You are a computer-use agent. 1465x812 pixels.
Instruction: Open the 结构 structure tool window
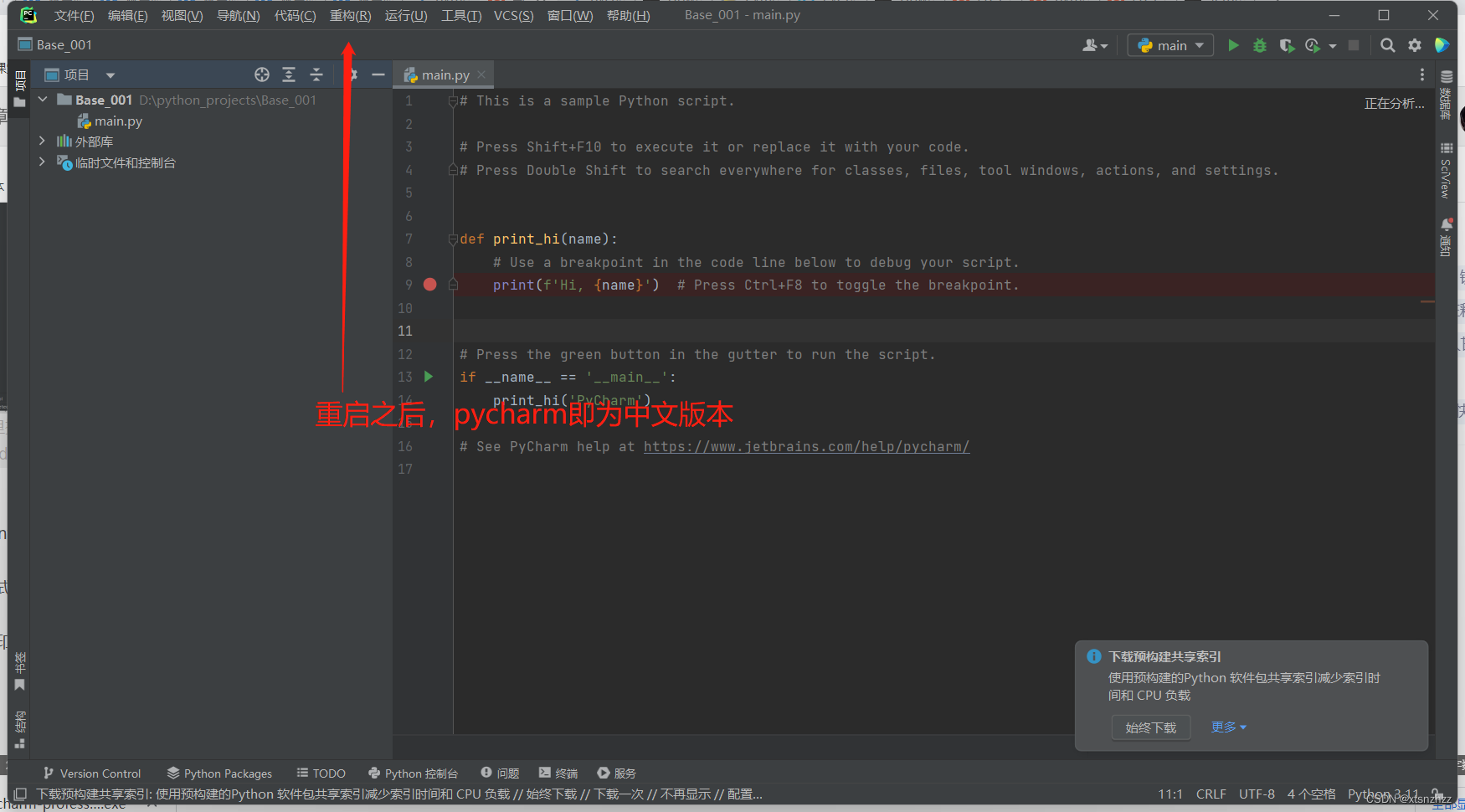[x=20, y=729]
